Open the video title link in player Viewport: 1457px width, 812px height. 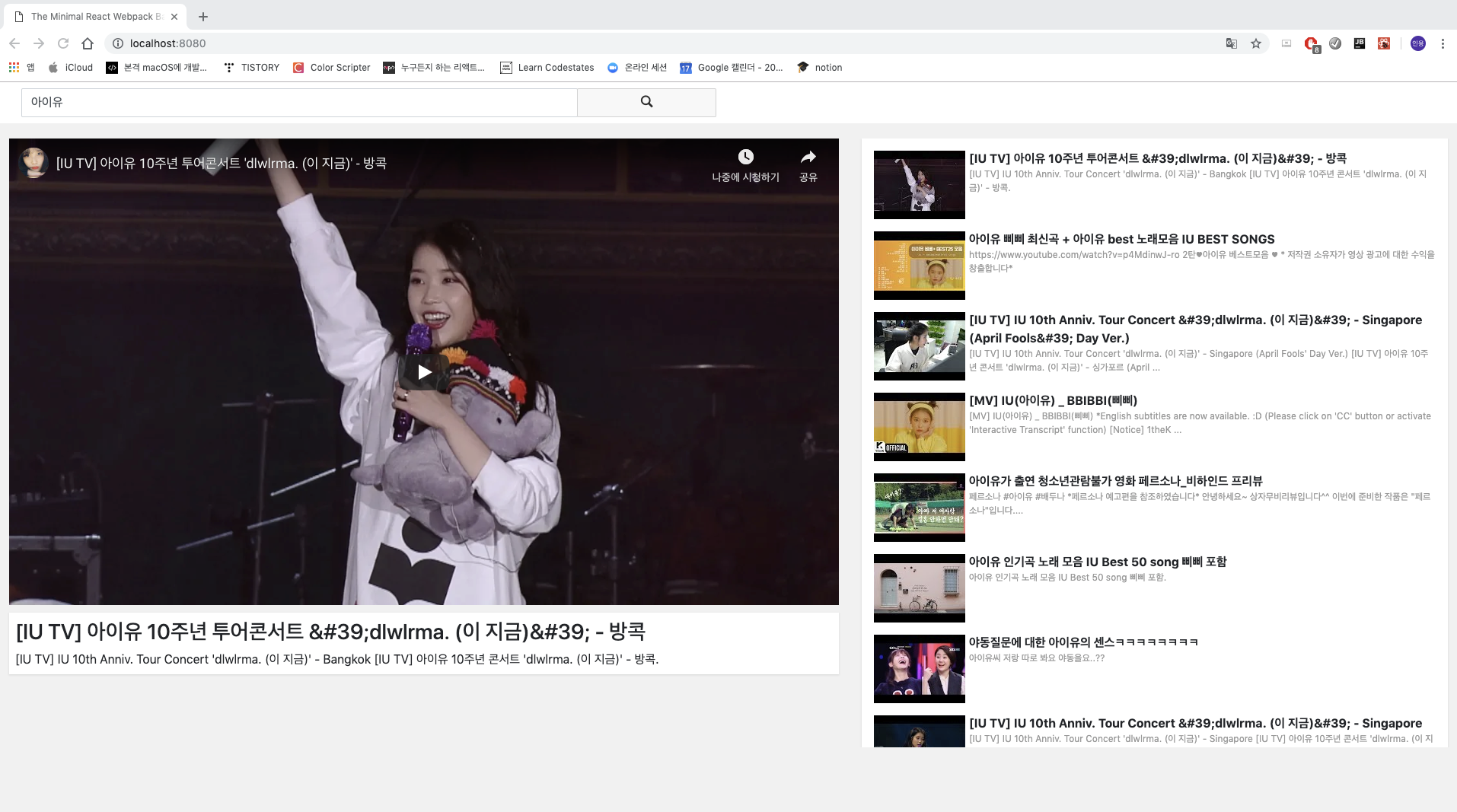222,163
